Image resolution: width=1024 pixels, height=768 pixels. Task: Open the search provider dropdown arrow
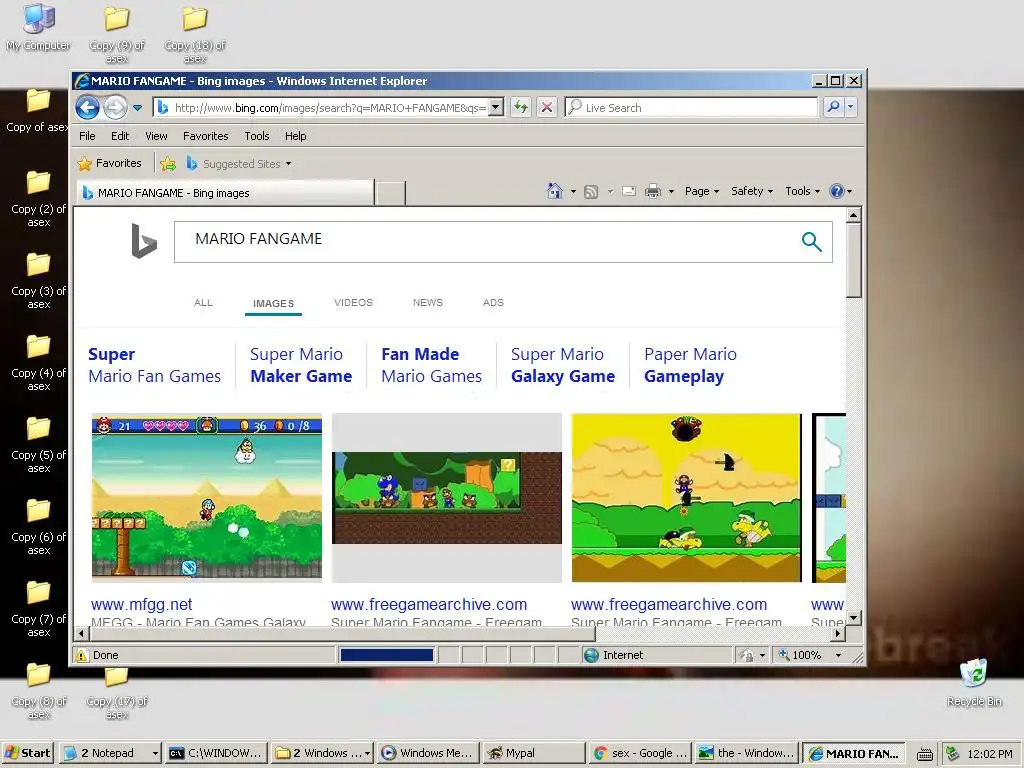(850, 107)
